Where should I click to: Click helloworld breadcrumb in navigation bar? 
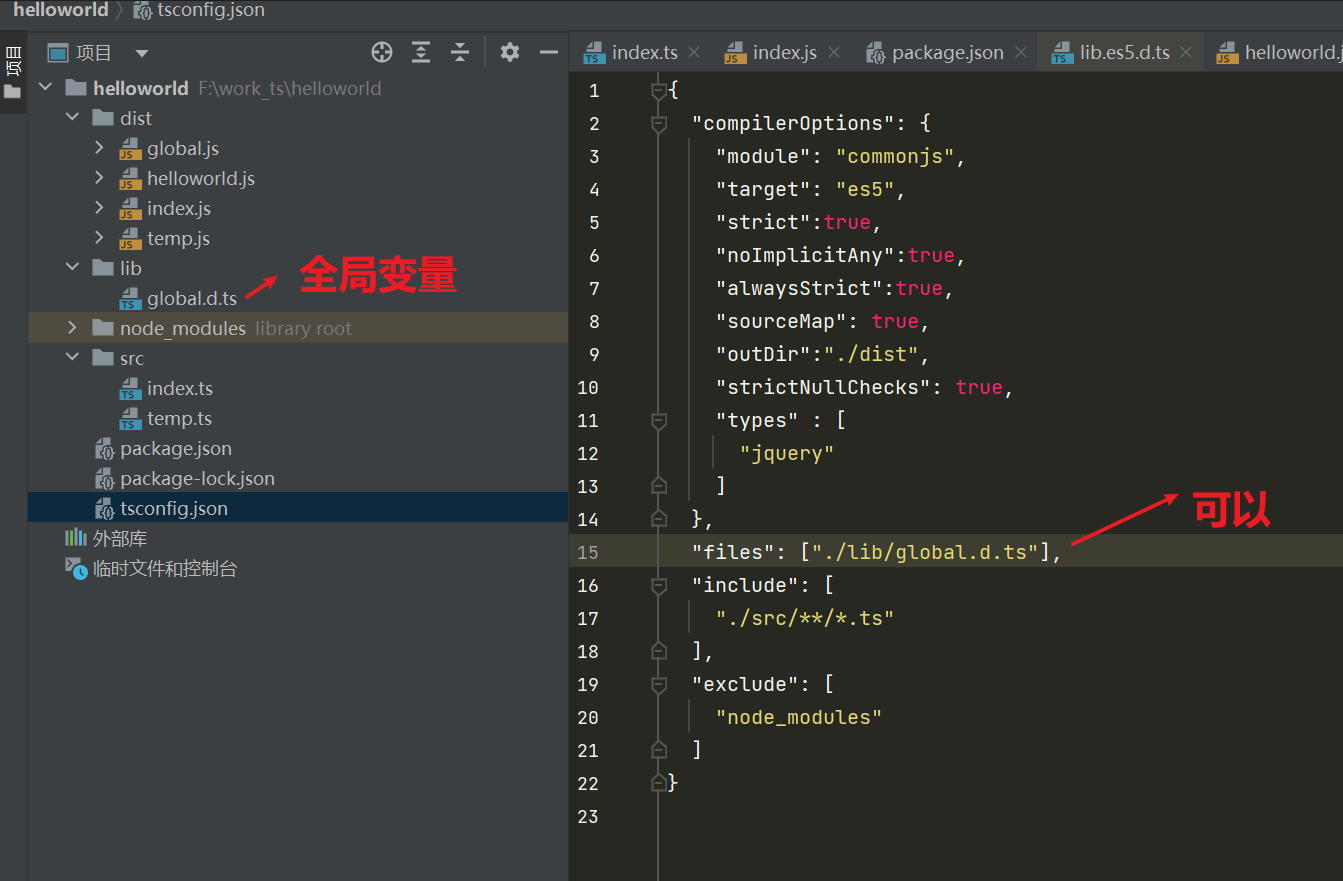coord(60,10)
